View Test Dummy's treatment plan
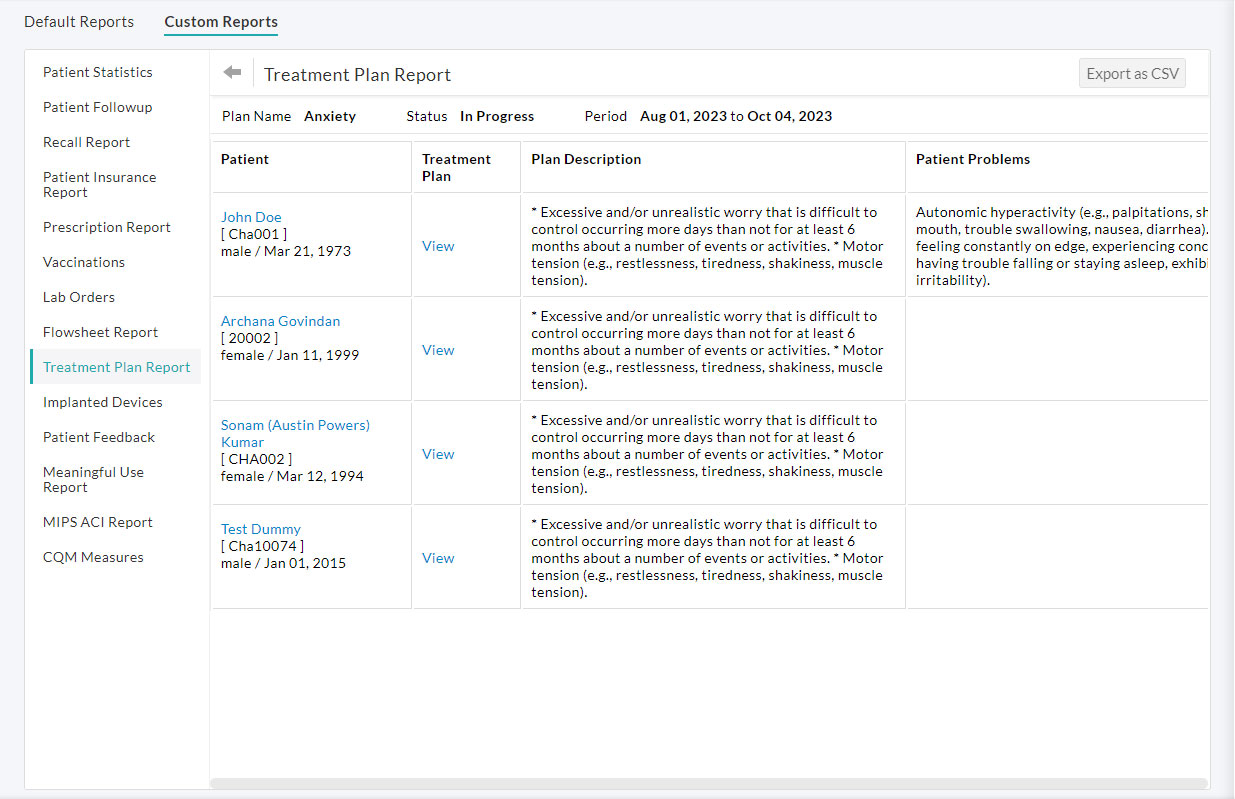This screenshot has height=799, width=1235. pyautogui.click(x=437, y=557)
